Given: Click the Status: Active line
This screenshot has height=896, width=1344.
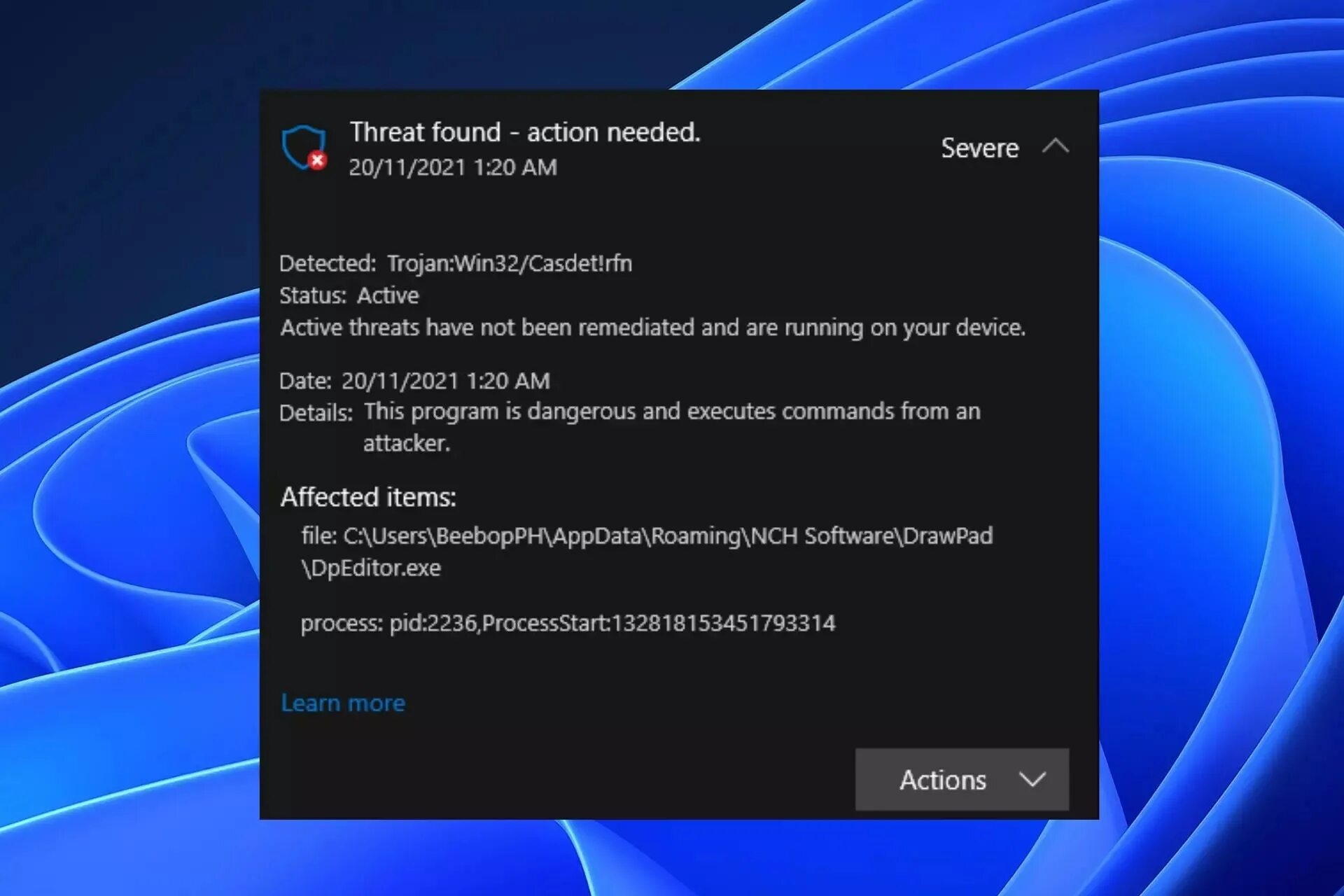Looking at the screenshot, I should click(349, 295).
